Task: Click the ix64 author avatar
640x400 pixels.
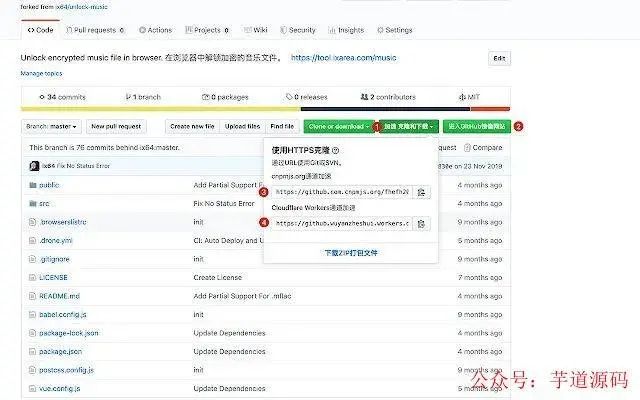Action: pos(35,166)
